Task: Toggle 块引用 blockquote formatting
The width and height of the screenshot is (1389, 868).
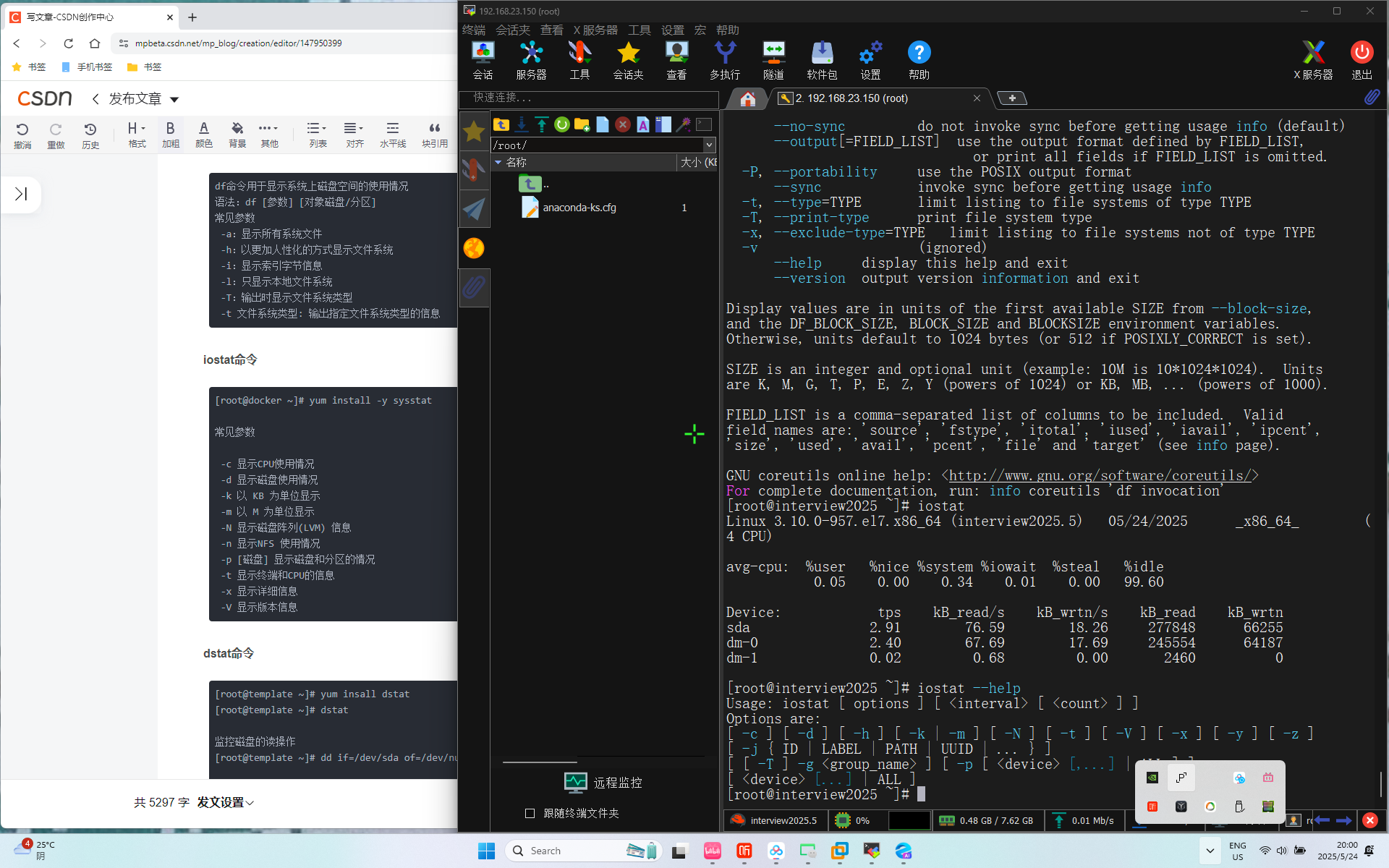Action: 434,134
